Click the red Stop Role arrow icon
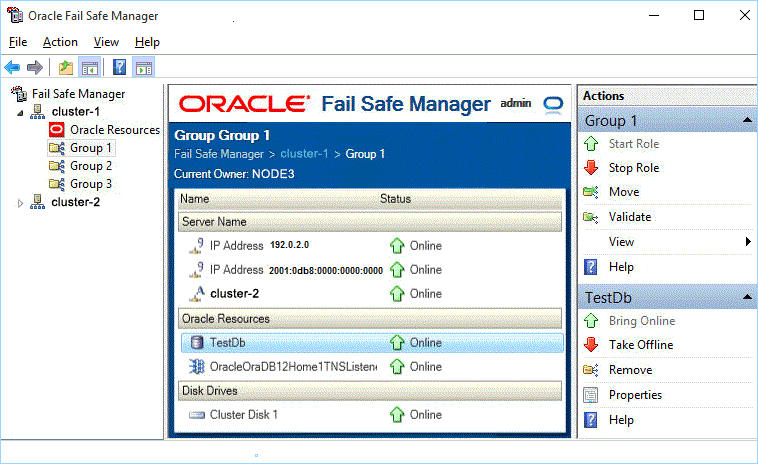The width and height of the screenshot is (758, 464). [591, 168]
